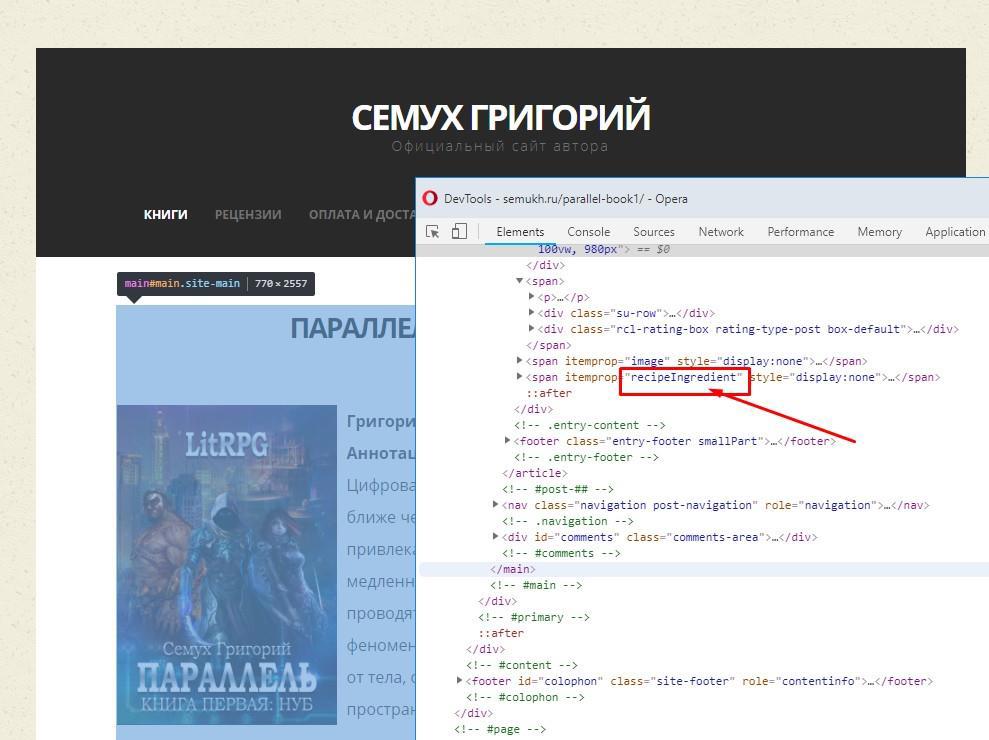Open the РЕЦЕНЗИИ navigation link
This screenshot has height=740, width=989.
coord(247,214)
